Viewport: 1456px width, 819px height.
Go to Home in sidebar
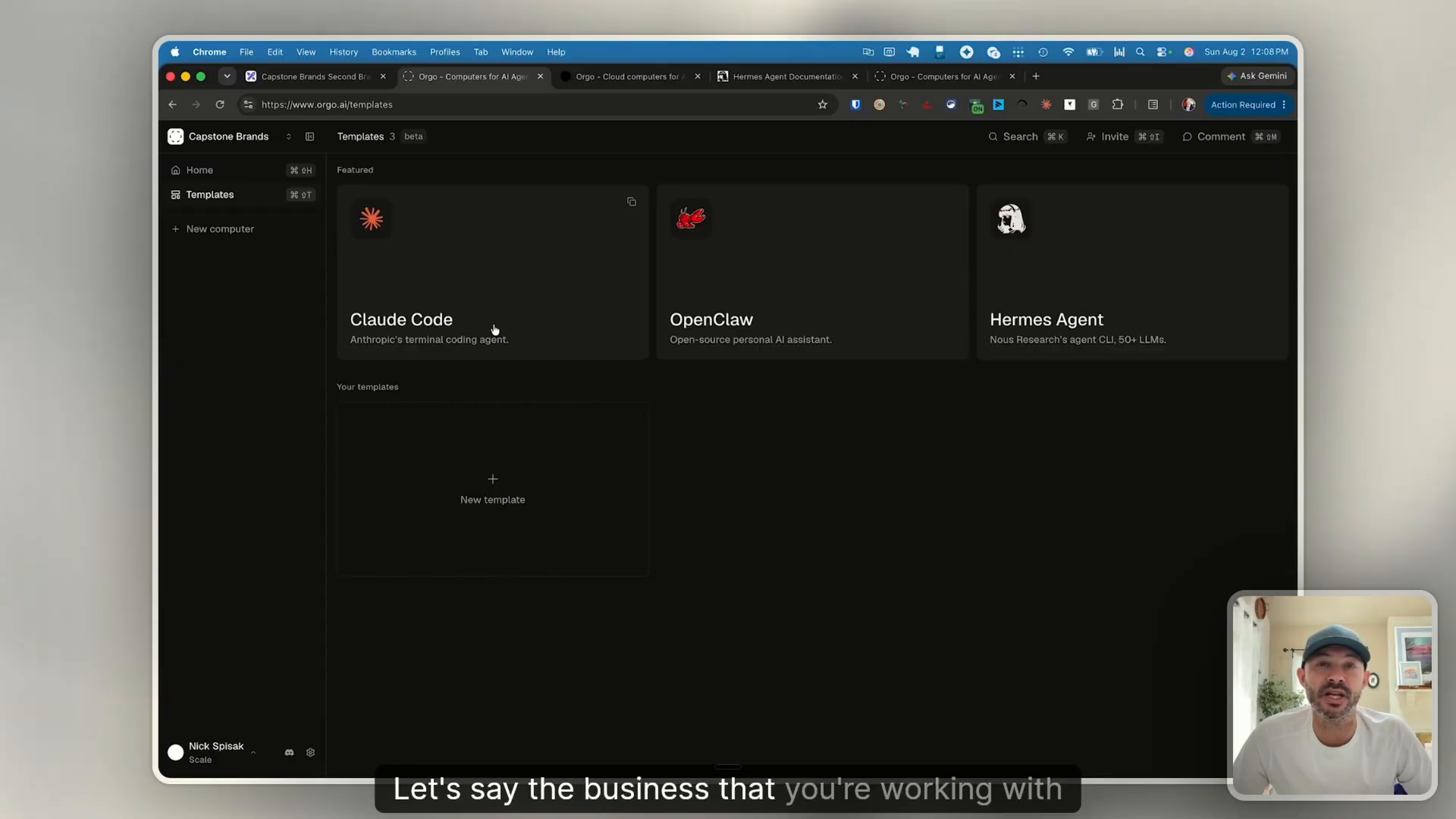click(243, 170)
